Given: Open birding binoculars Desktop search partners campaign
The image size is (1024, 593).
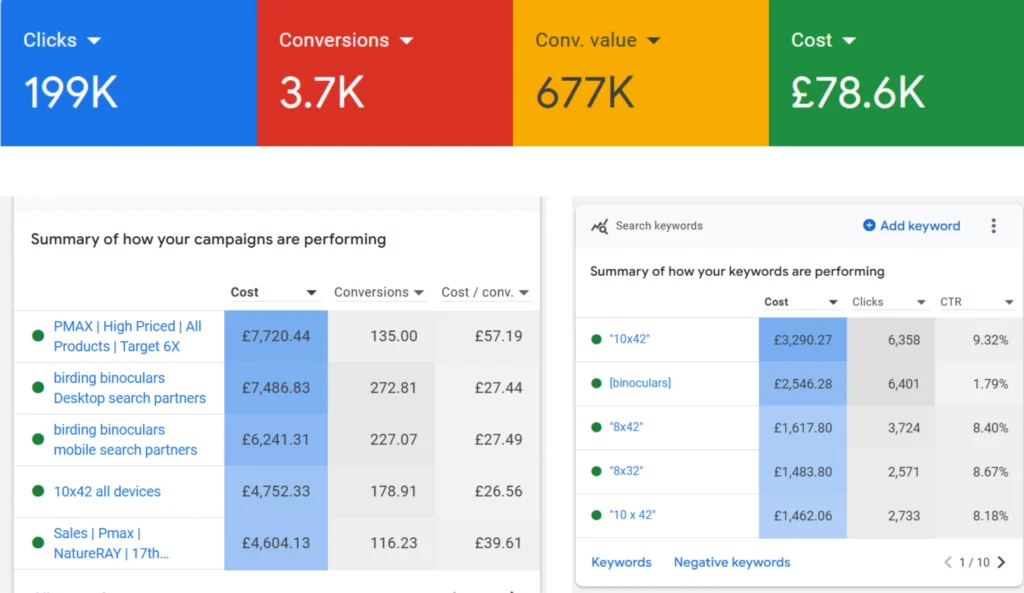Looking at the screenshot, I should [x=129, y=388].
